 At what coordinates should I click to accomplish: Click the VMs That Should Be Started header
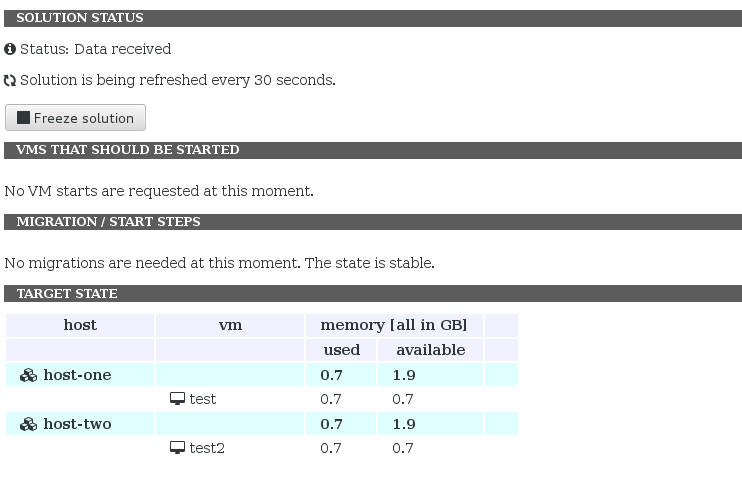(x=128, y=150)
